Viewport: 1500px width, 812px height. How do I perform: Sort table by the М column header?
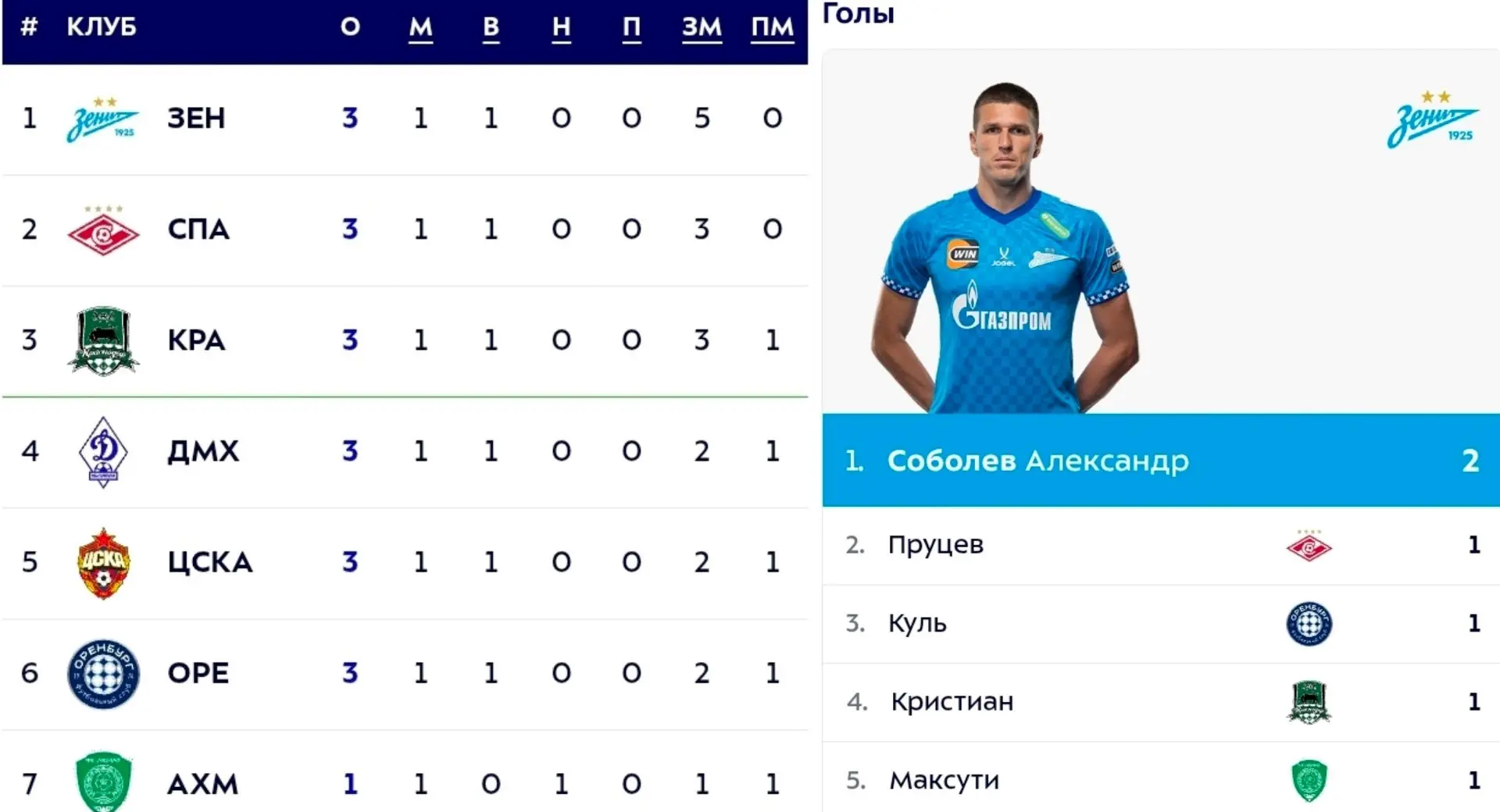coord(420,27)
